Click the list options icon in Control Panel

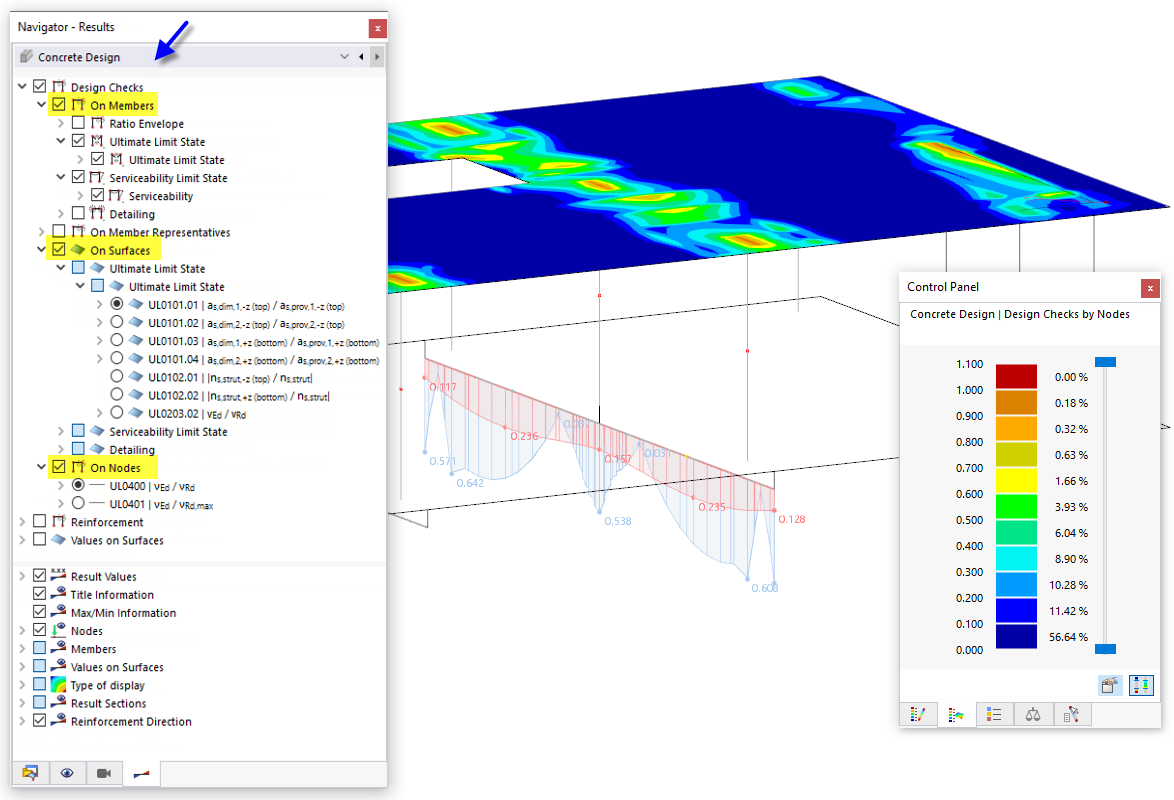click(994, 715)
